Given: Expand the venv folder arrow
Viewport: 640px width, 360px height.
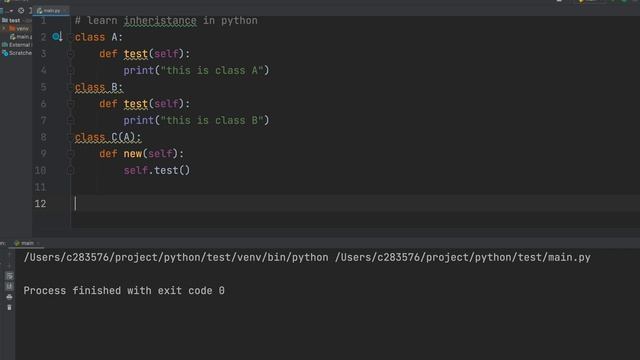Looking at the screenshot, I should (4, 29).
